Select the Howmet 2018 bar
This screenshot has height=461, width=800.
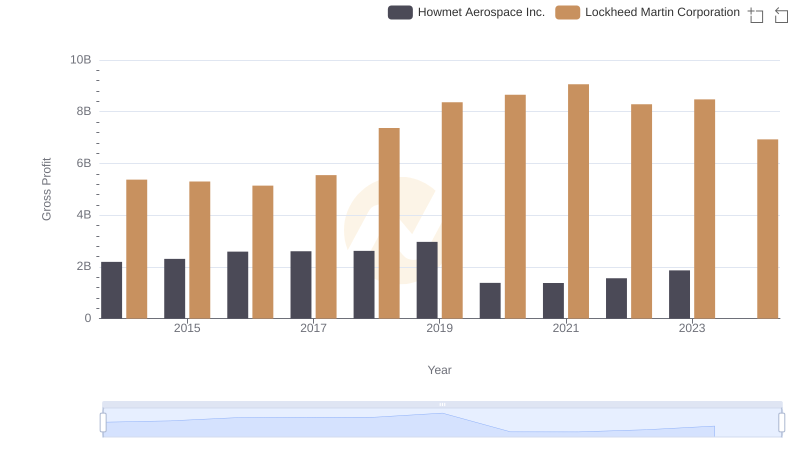click(x=364, y=285)
